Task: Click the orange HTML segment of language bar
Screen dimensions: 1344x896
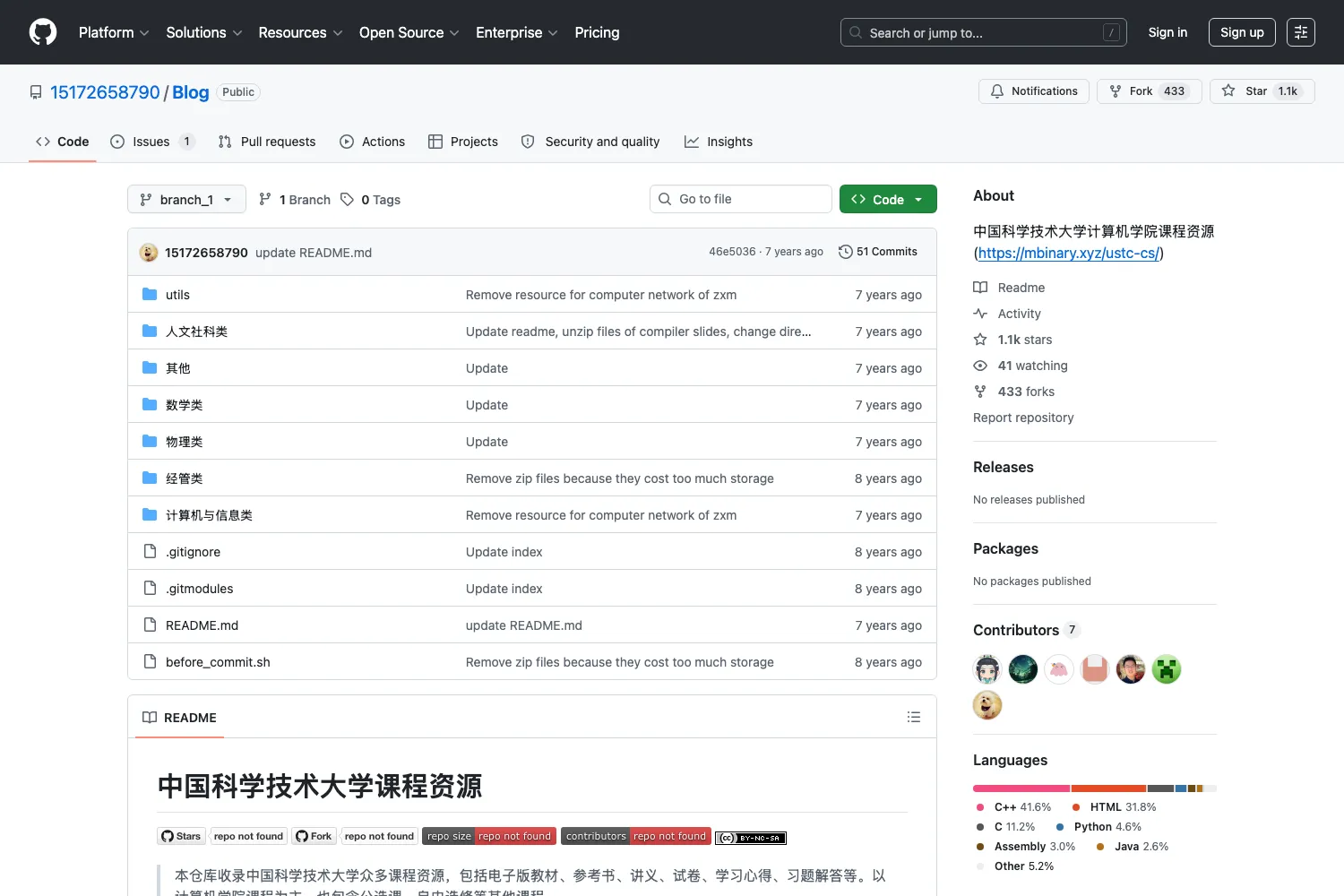Action: [x=1108, y=788]
